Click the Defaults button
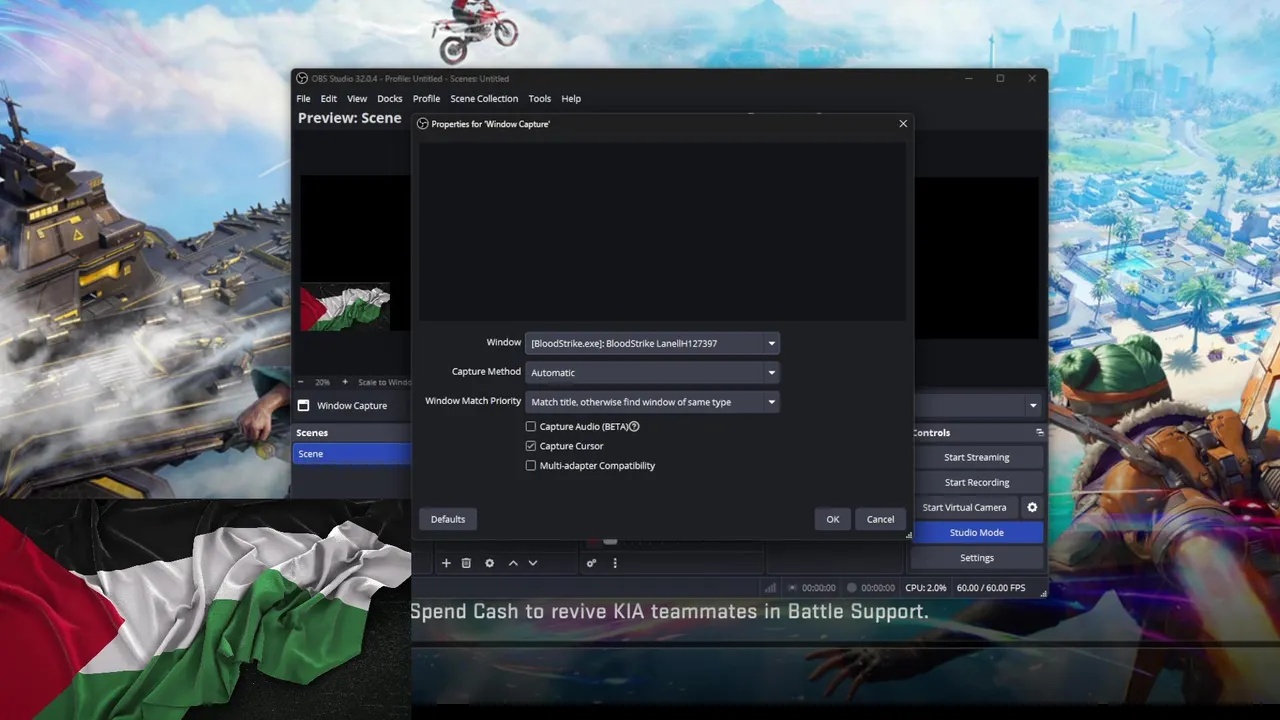Screen dimensions: 1280x720 (448, 519)
